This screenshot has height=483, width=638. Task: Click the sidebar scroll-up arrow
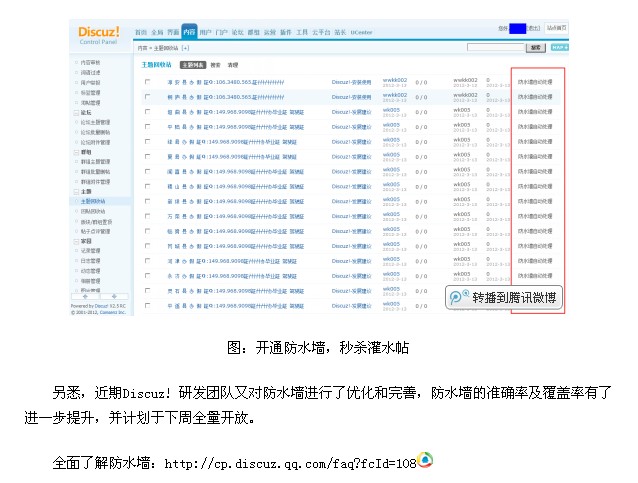point(85,297)
